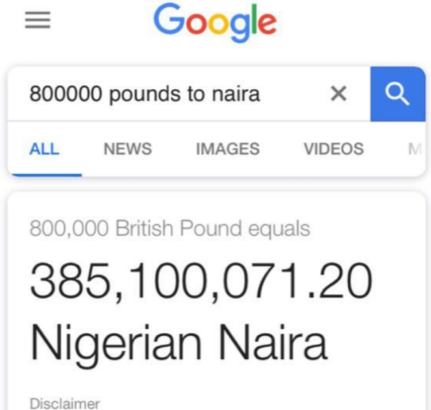
Task: Select the ALL results tab
Action: point(44,149)
